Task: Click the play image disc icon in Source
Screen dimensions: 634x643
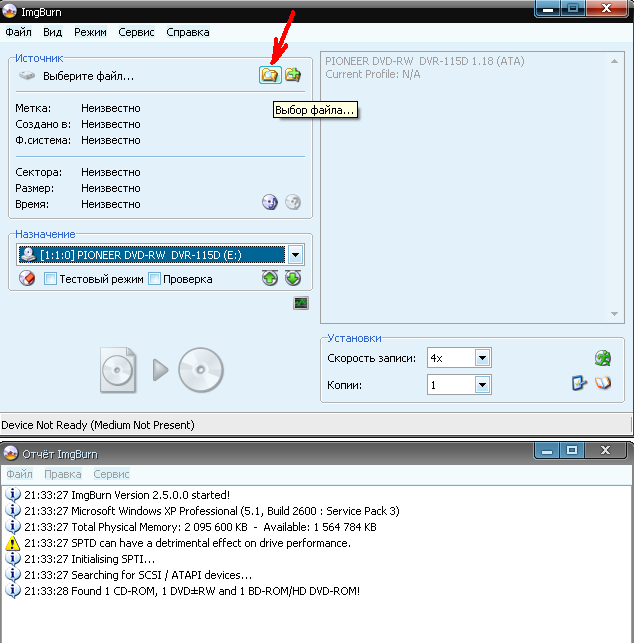Action: click(x=270, y=202)
